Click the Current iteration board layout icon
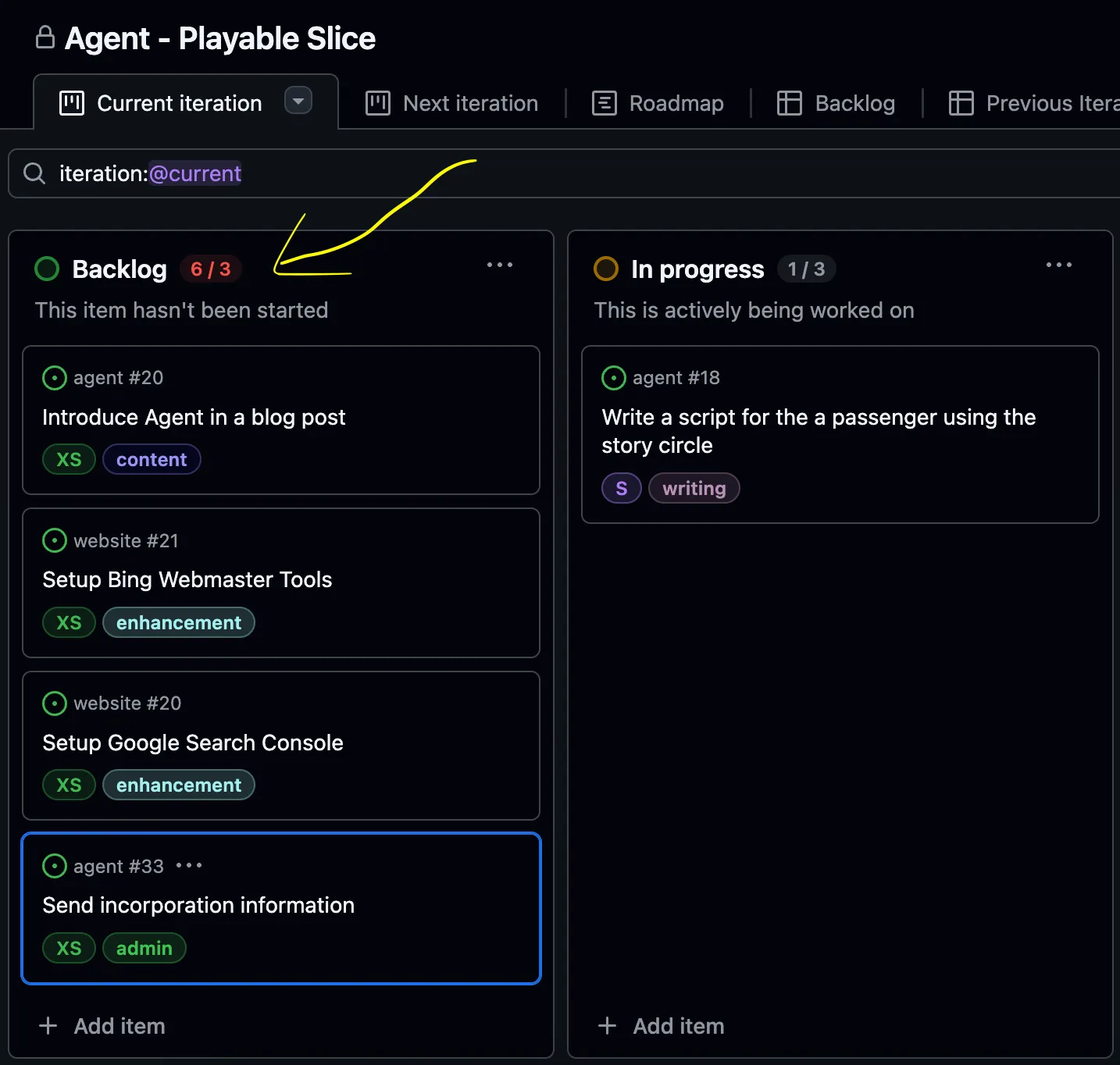The width and height of the screenshot is (1120, 1065). click(x=71, y=102)
